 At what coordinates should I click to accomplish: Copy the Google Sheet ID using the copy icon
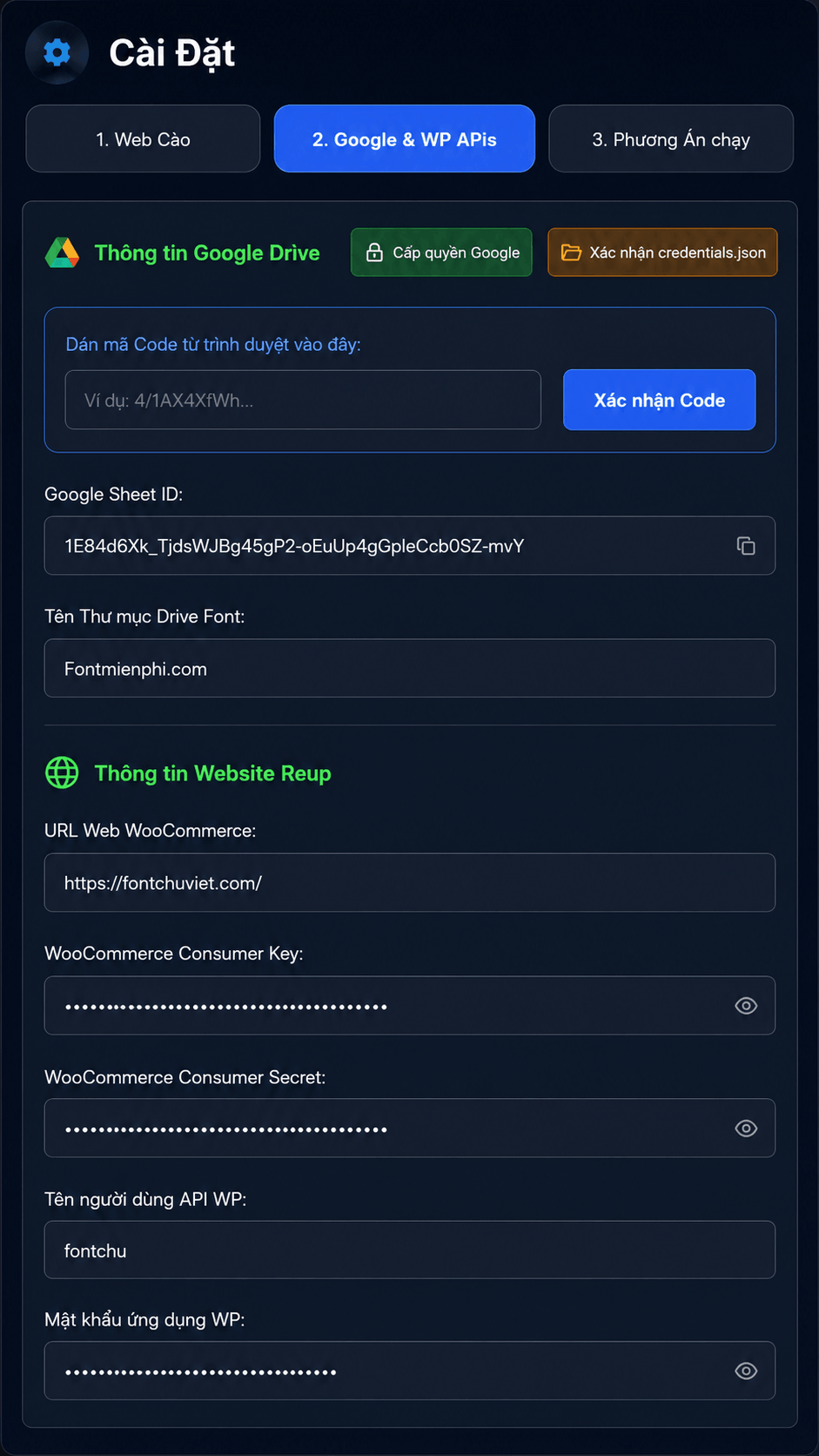[x=746, y=546]
